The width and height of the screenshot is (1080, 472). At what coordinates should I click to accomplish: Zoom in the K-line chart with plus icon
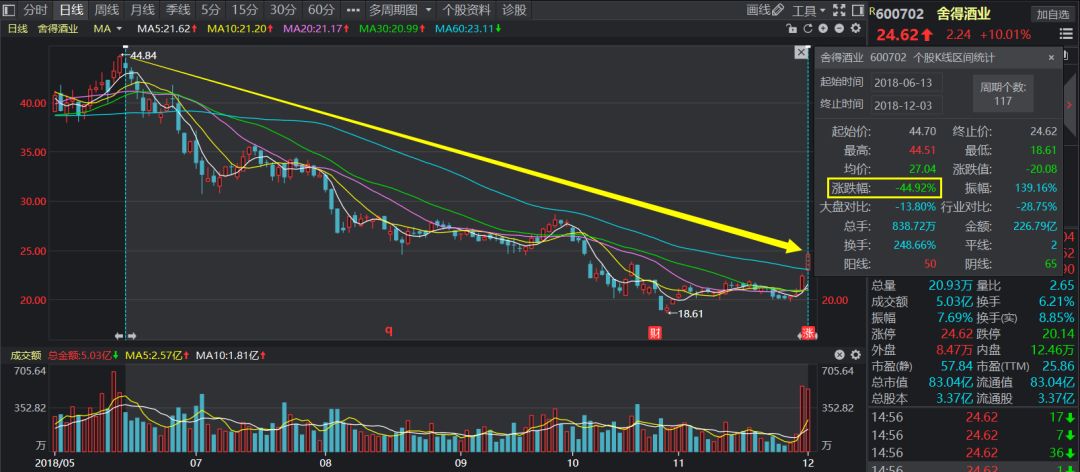(824, 28)
